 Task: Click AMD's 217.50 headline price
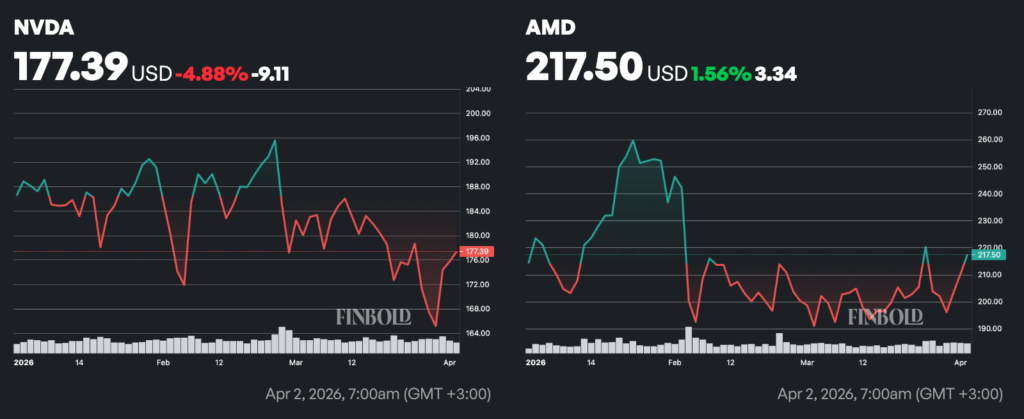(x=585, y=68)
